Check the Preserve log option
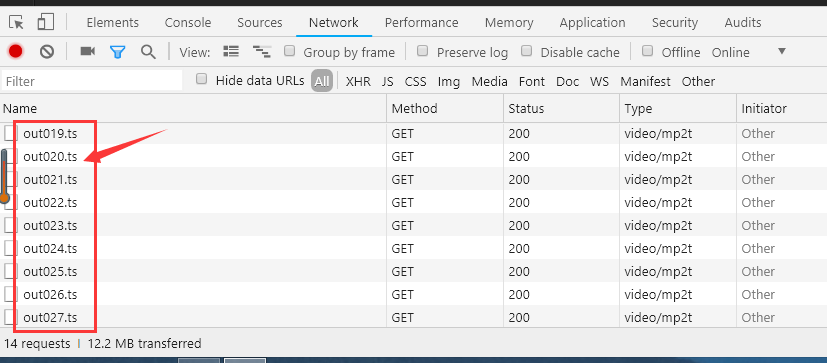This screenshot has height=363, width=827. click(x=422, y=51)
